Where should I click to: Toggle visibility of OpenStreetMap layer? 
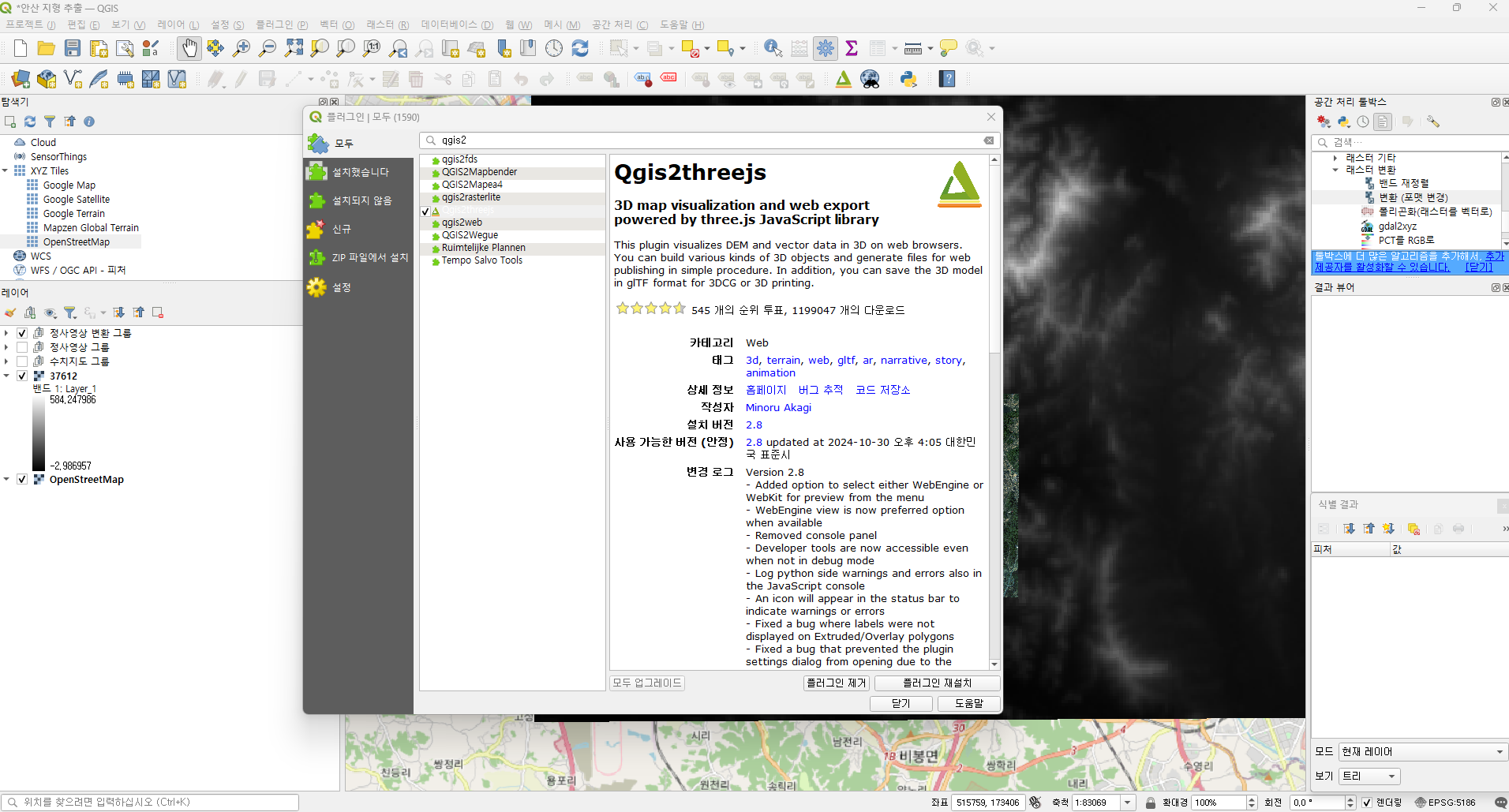pos(22,479)
